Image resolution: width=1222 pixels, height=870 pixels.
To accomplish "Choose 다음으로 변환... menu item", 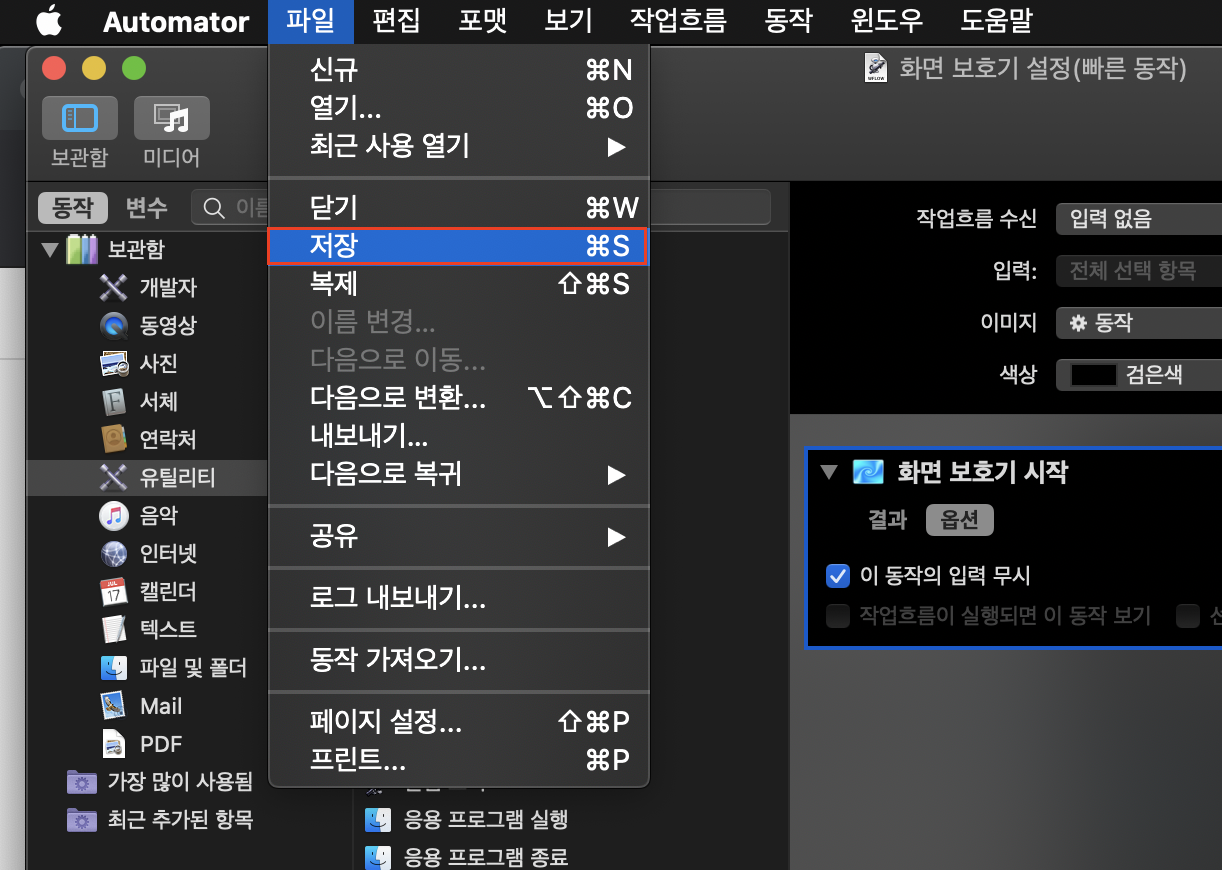I will (460, 398).
